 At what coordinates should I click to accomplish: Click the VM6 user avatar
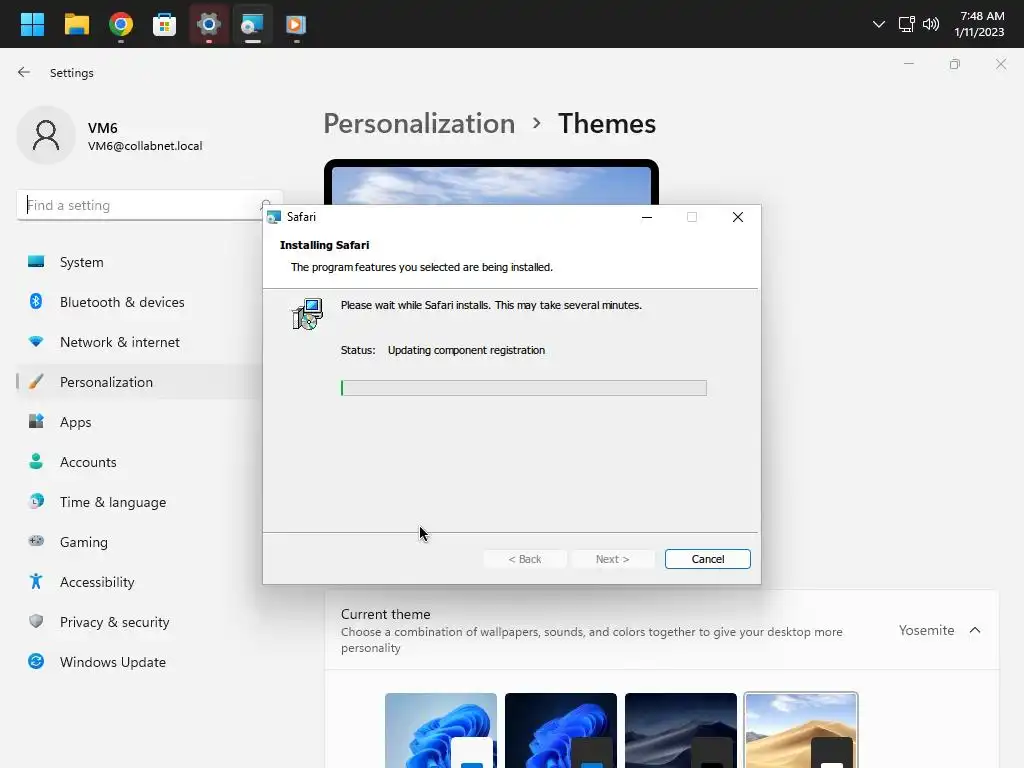point(46,135)
